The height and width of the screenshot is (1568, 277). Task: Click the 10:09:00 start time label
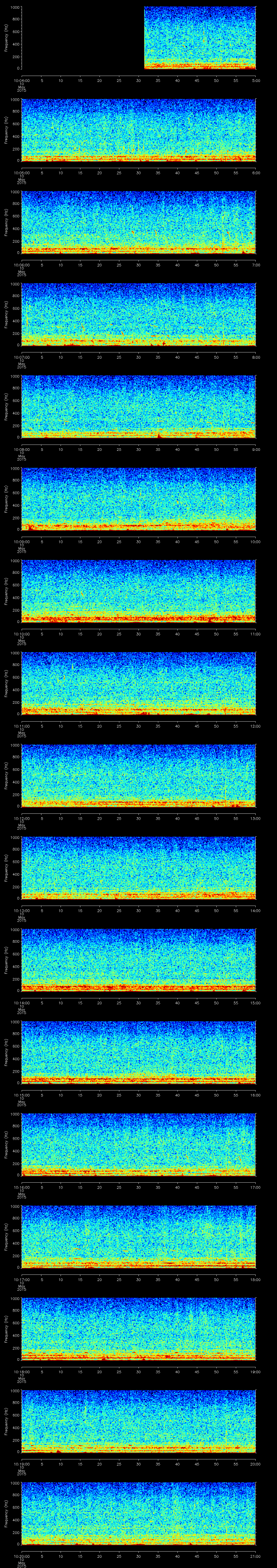tap(21, 542)
